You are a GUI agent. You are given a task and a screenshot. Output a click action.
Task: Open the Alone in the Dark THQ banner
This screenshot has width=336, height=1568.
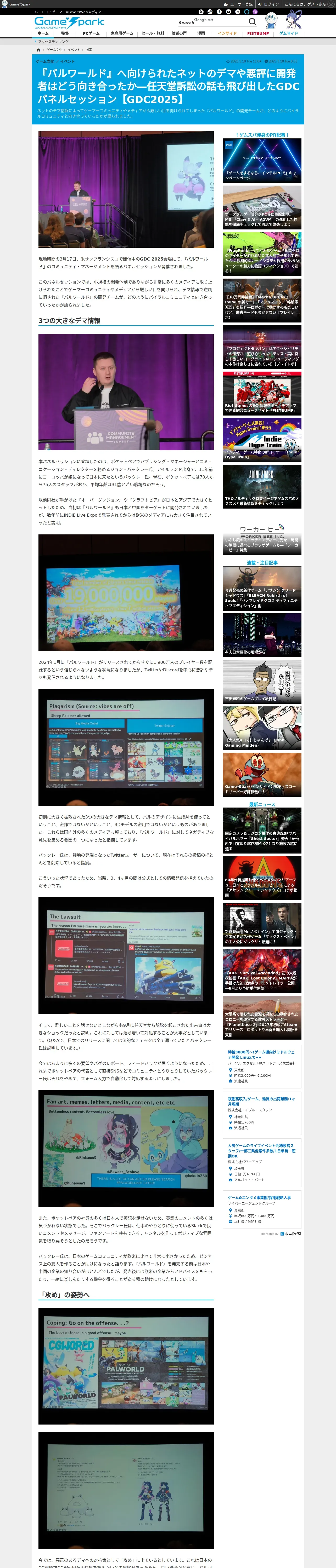tap(262, 486)
